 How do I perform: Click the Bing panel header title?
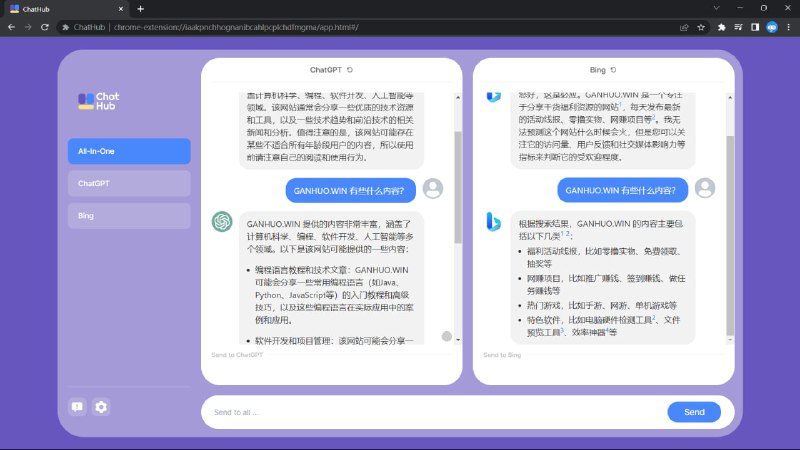click(597, 70)
